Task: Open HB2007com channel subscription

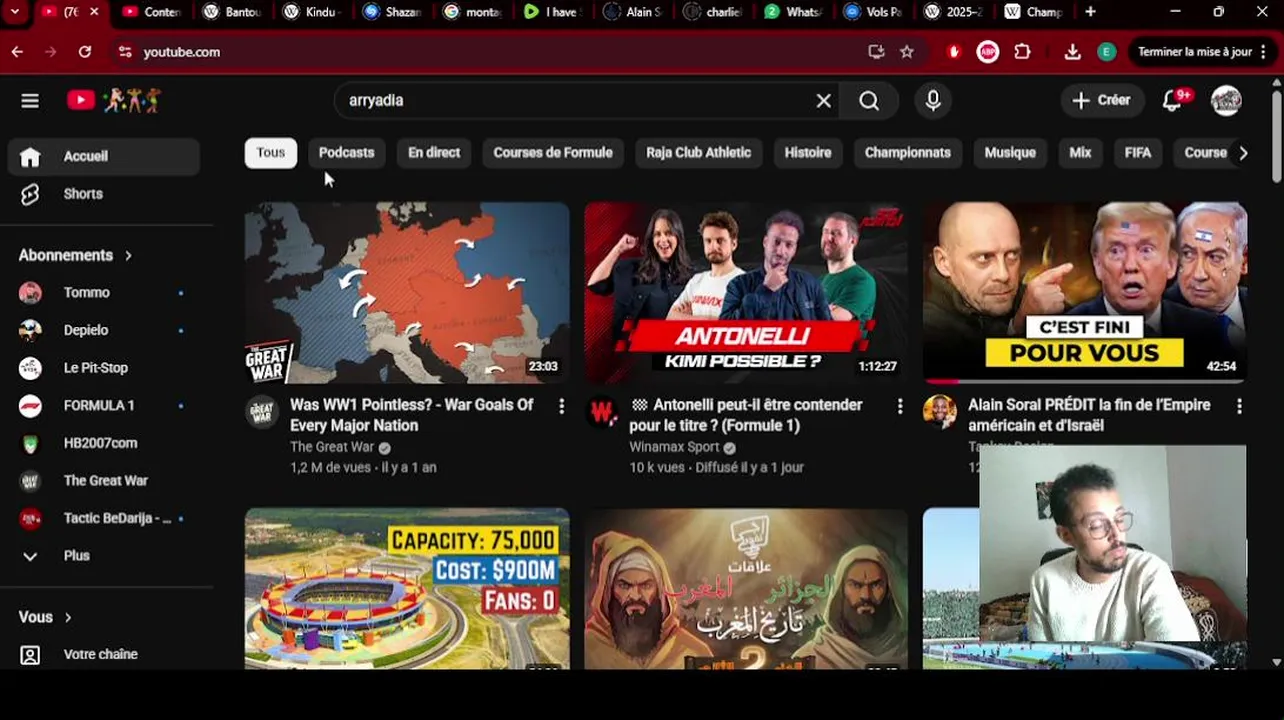Action: tap(104, 443)
